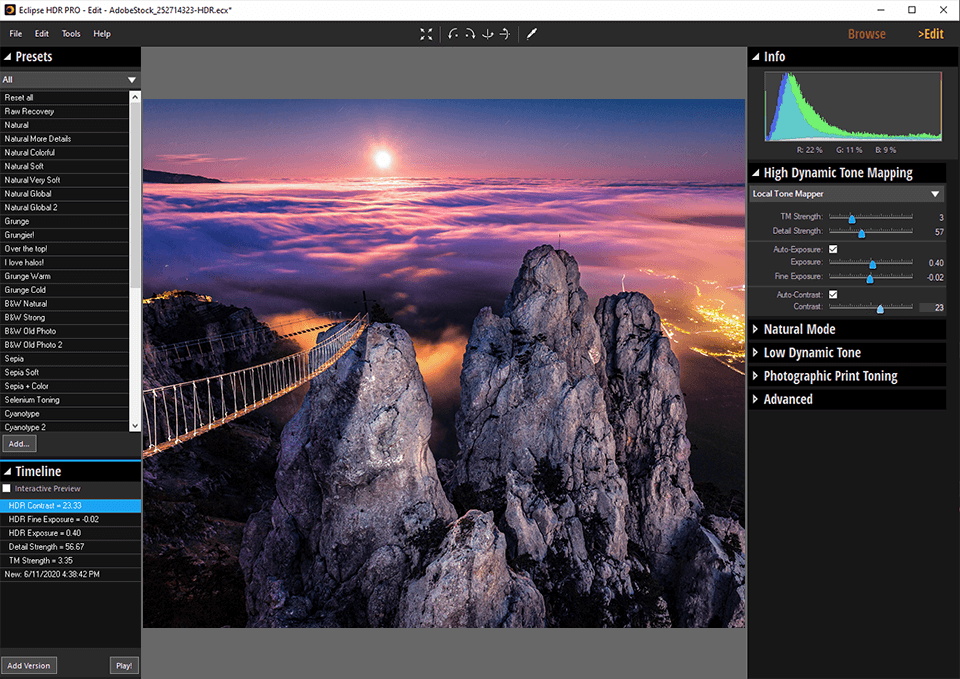The width and height of the screenshot is (960, 679).
Task: Disable Auto-Contrast
Action: point(833,294)
